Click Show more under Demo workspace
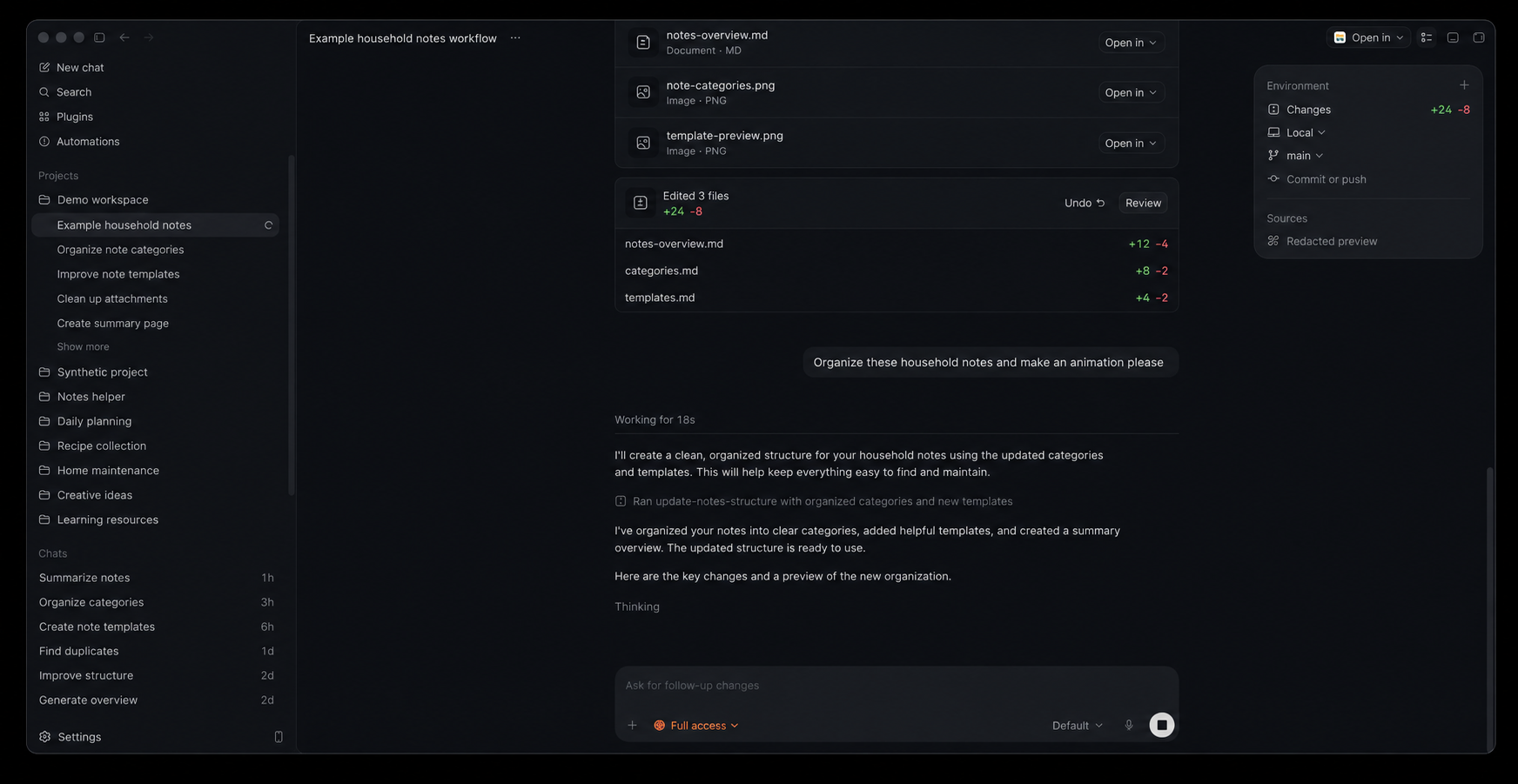The image size is (1518, 784). click(83, 346)
